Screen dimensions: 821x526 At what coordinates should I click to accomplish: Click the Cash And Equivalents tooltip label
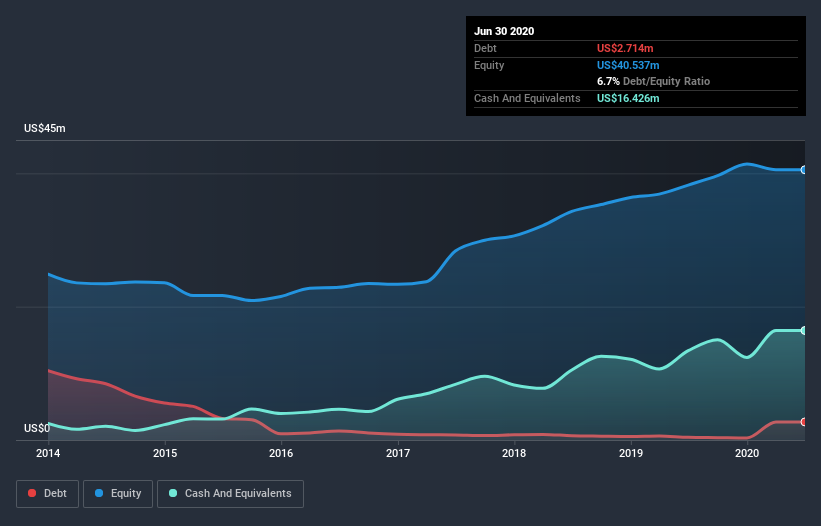pyautogui.click(x=527, y=98)
